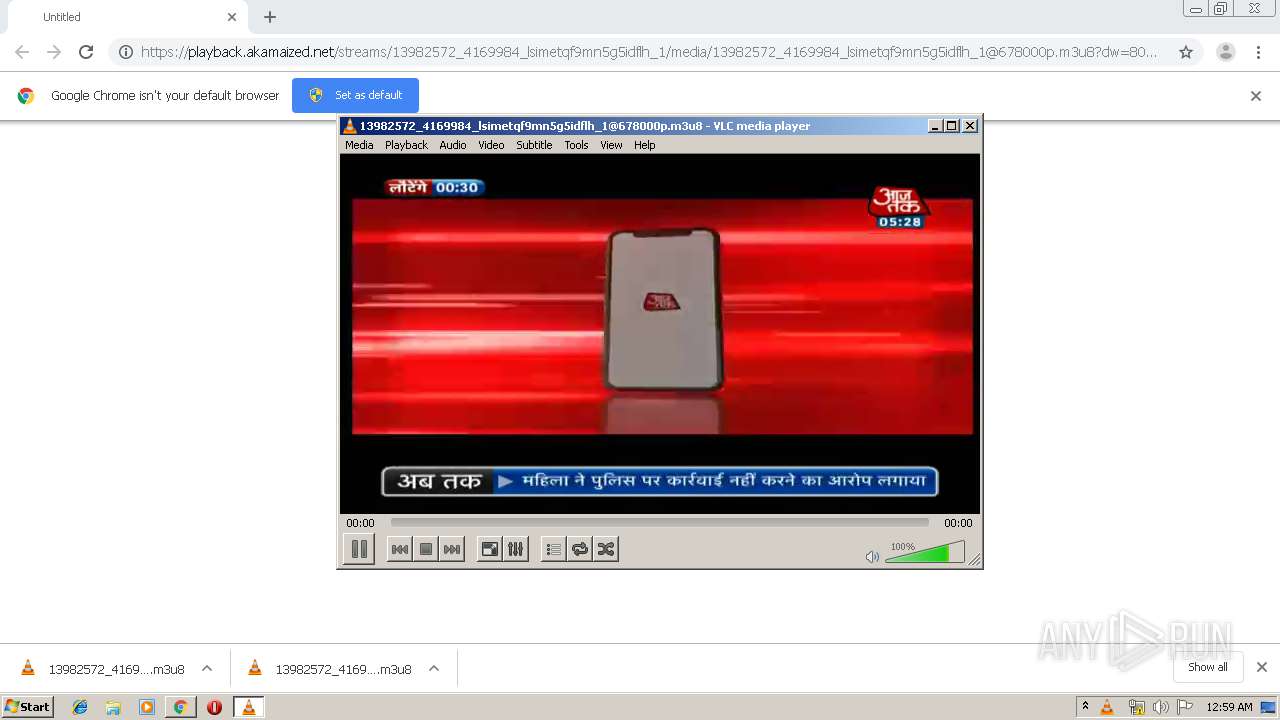This screenshot has height=720, width=1280.
Task: Switch to VLC in the taskbar
Action: tap(248, 707)
